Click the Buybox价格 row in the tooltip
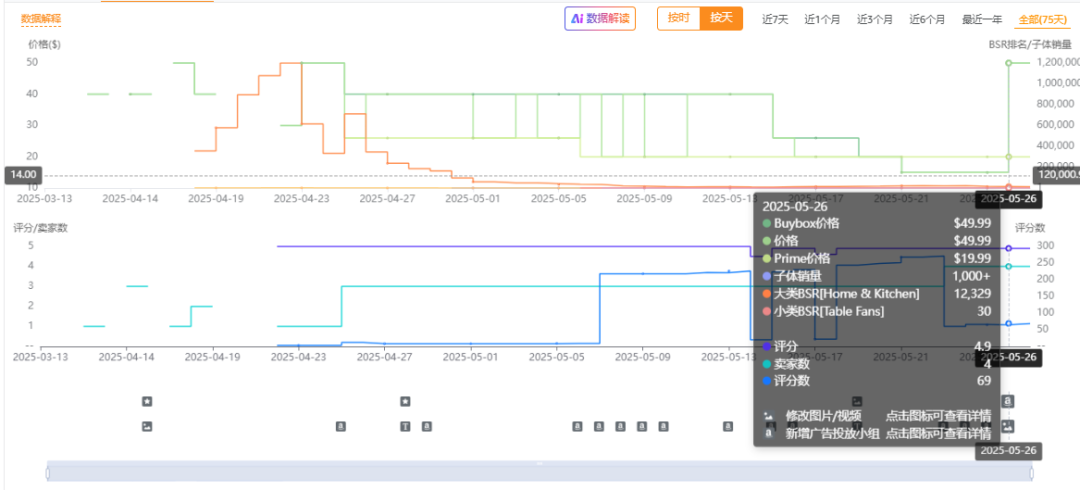Viewport: 1080px width, 490px height. point(876,223)
